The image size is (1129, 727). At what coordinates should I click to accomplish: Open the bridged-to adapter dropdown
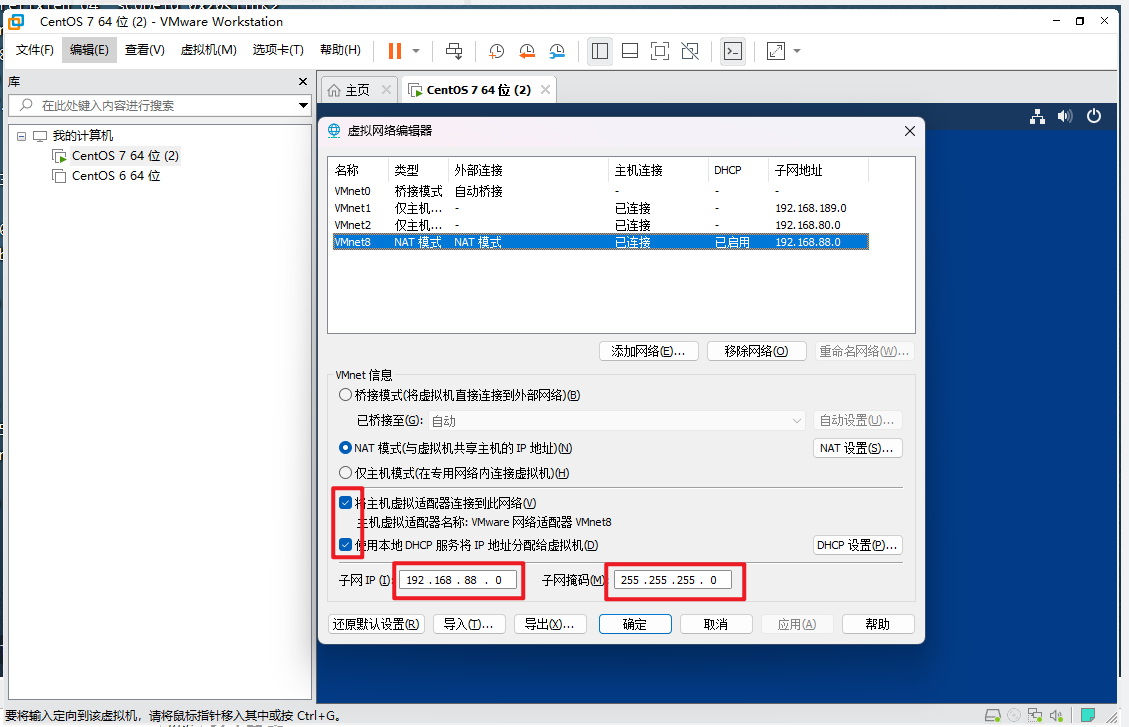click(x=797, y=420)
